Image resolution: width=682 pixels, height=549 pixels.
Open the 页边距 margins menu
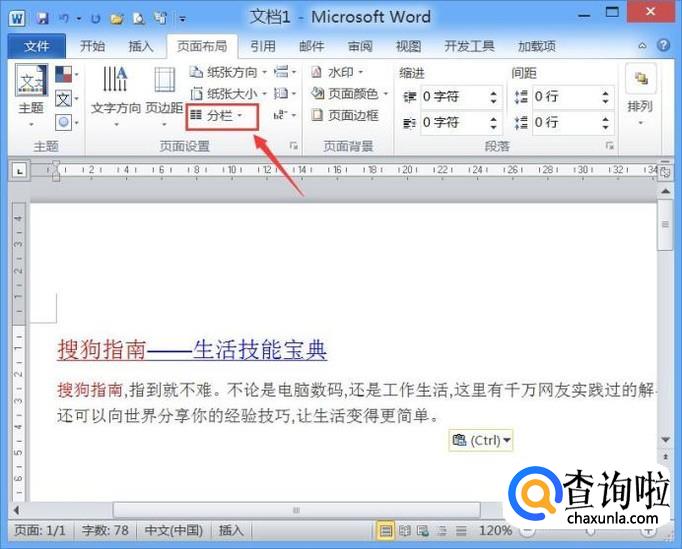[164, 97]
